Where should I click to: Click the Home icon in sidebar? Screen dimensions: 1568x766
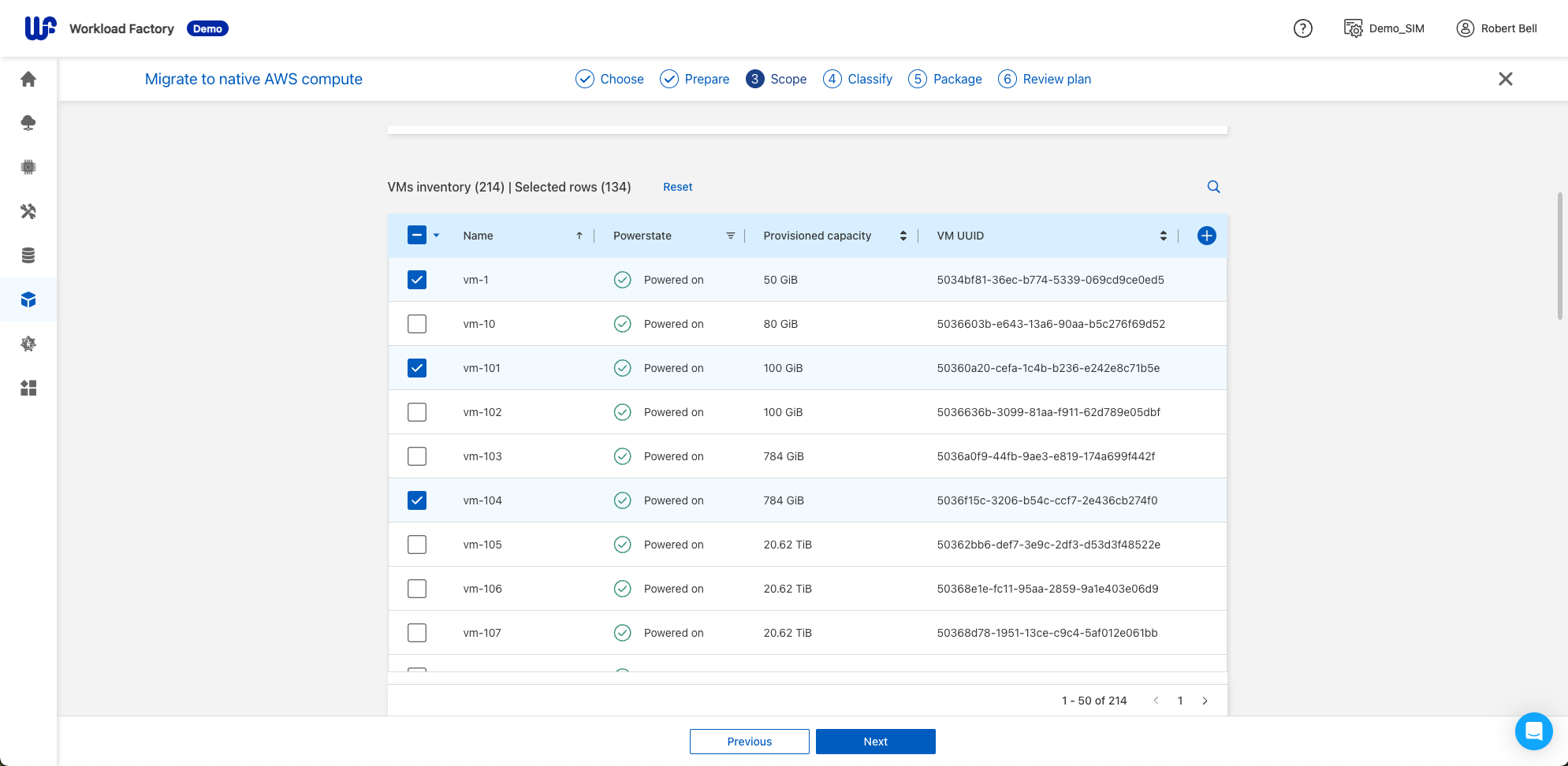(28, 79)
